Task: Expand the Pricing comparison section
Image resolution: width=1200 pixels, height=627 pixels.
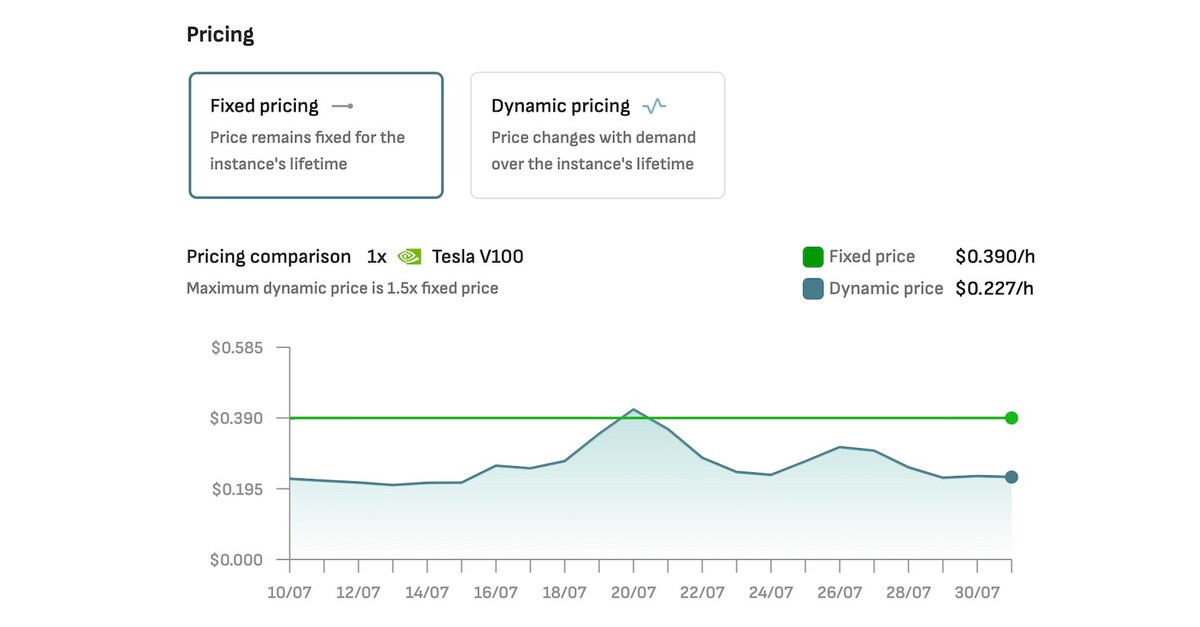Action: point(268,256)
